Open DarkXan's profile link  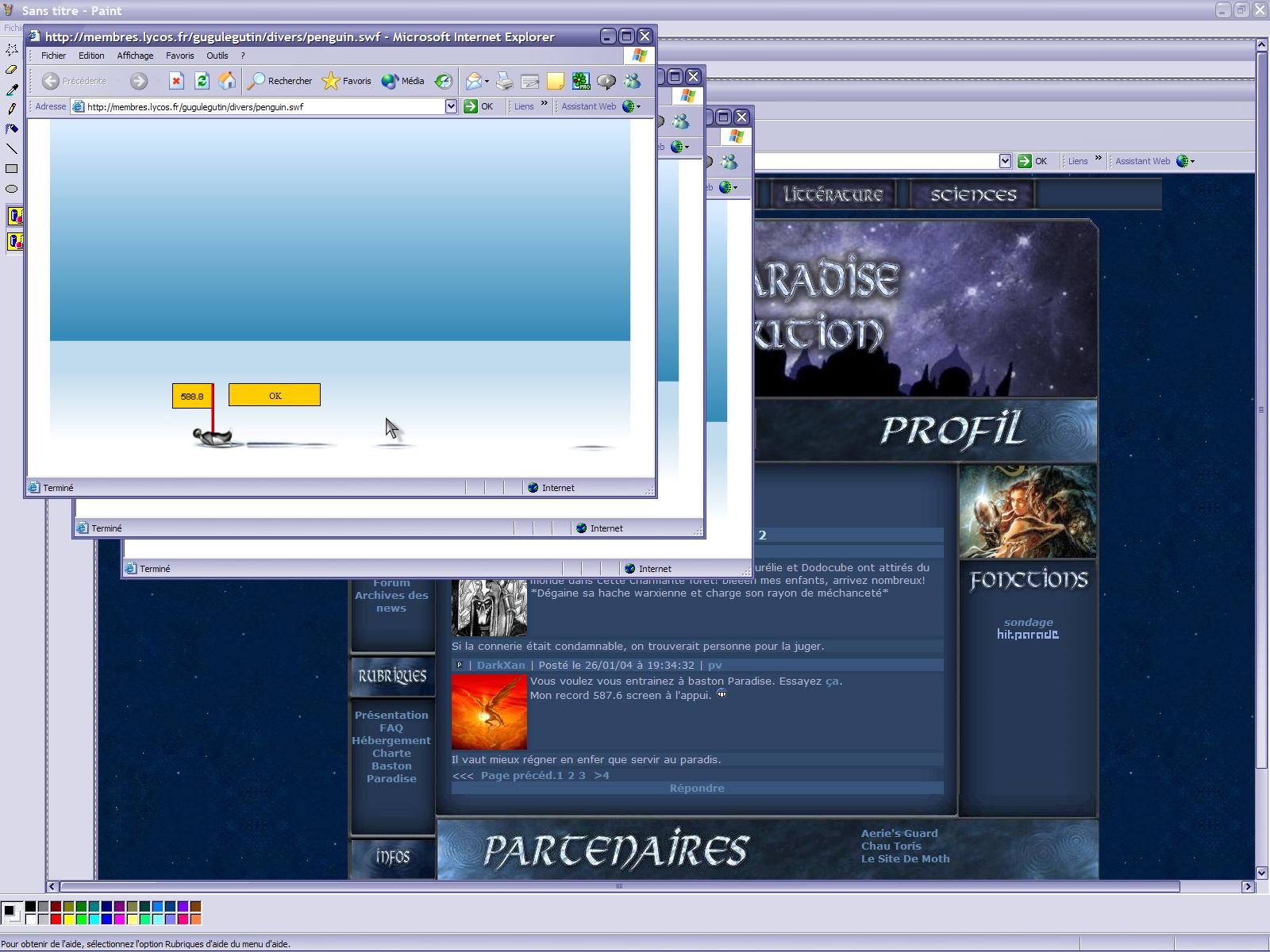[x=501, y=665]
